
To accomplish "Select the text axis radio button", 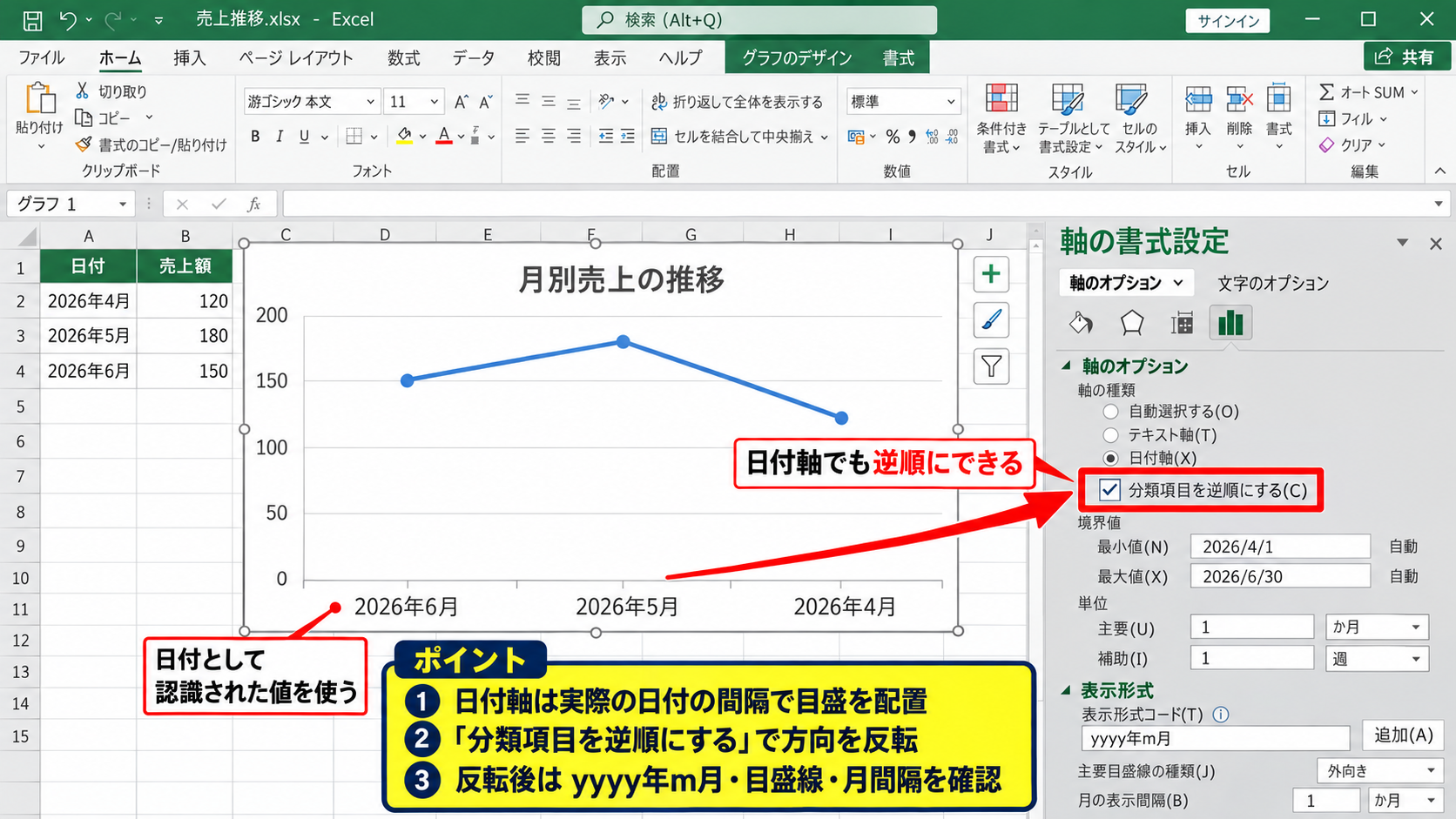I will 1110,435.
